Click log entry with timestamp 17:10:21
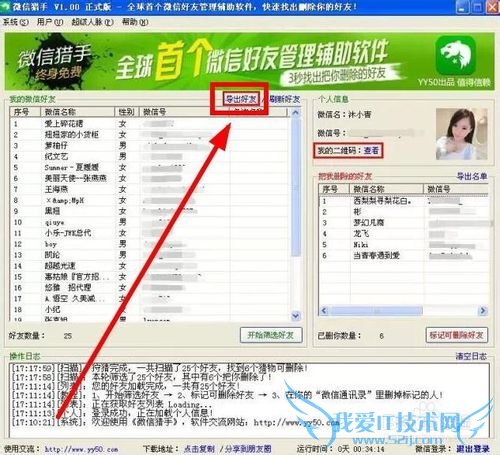Viewport: 500px width, 455px height. pyautogui.click(x=176, y=422)
